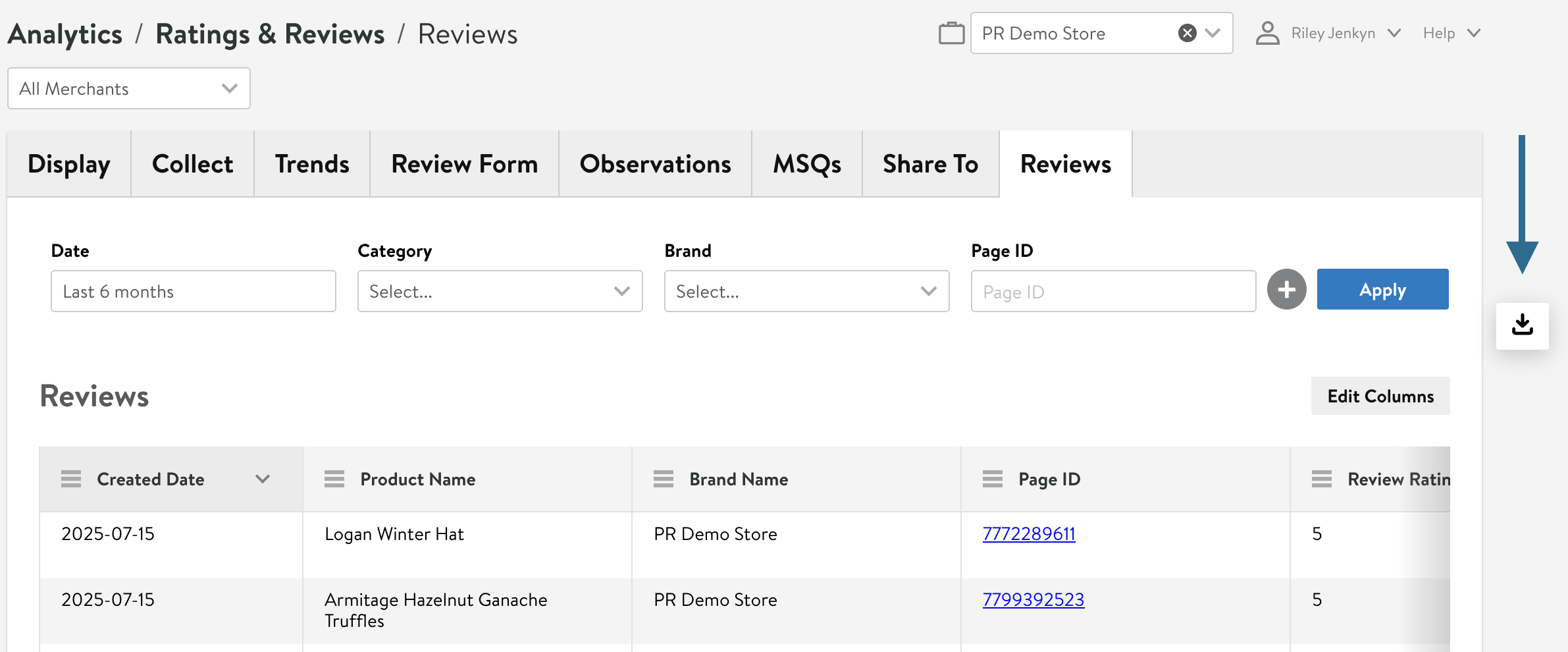Click the Page ID input field
1568x652 pixels.
(x=1112, y=291)
